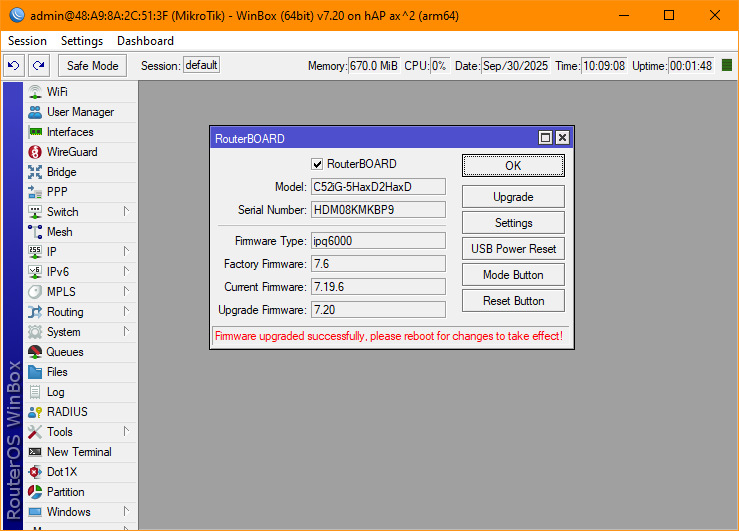Click the Factory Firmware field 7.6
Image resolution: width=739 pixels, height=531 pixels.
[378, 264]
